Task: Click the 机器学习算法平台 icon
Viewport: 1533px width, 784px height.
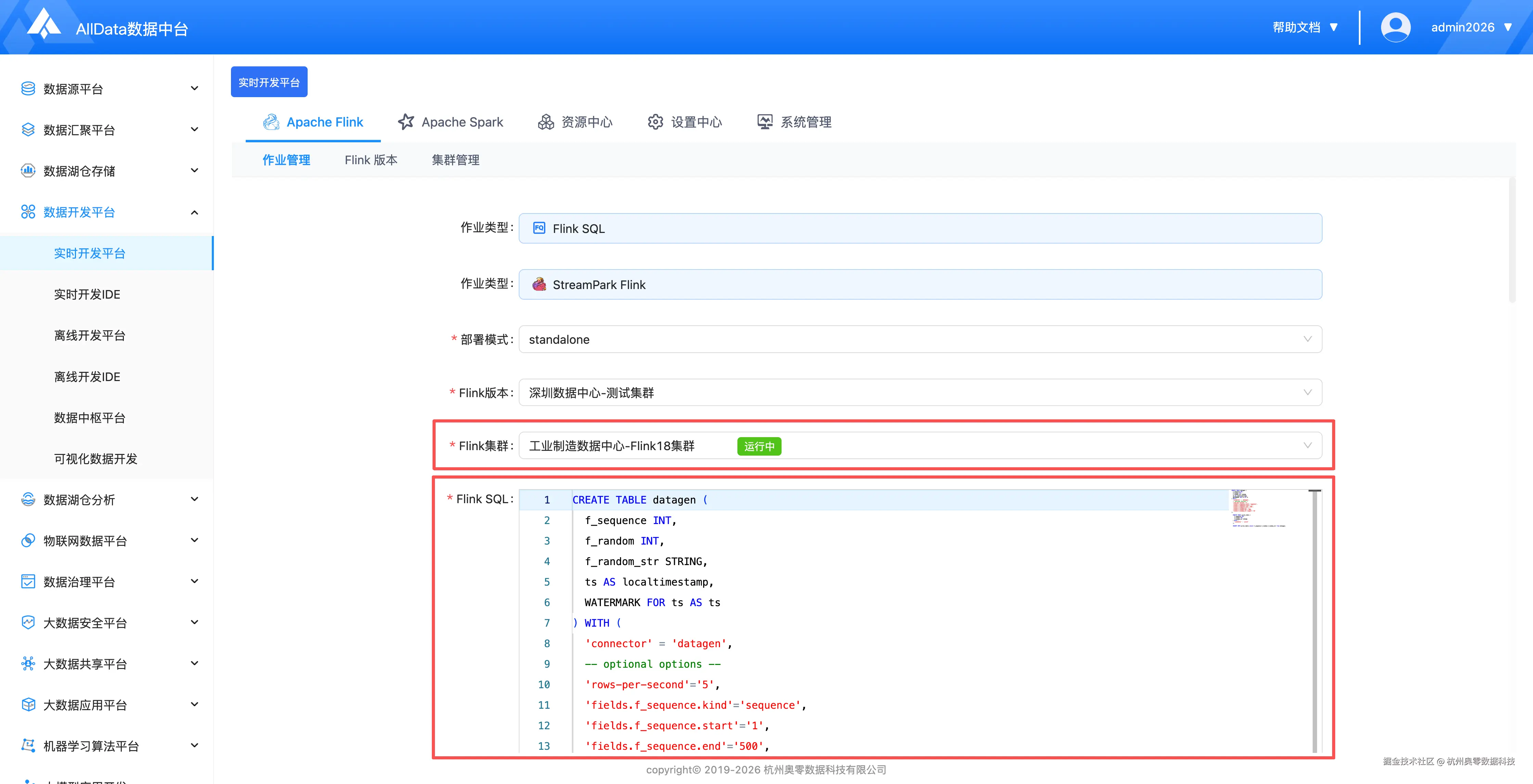Action: coord(28,745)
